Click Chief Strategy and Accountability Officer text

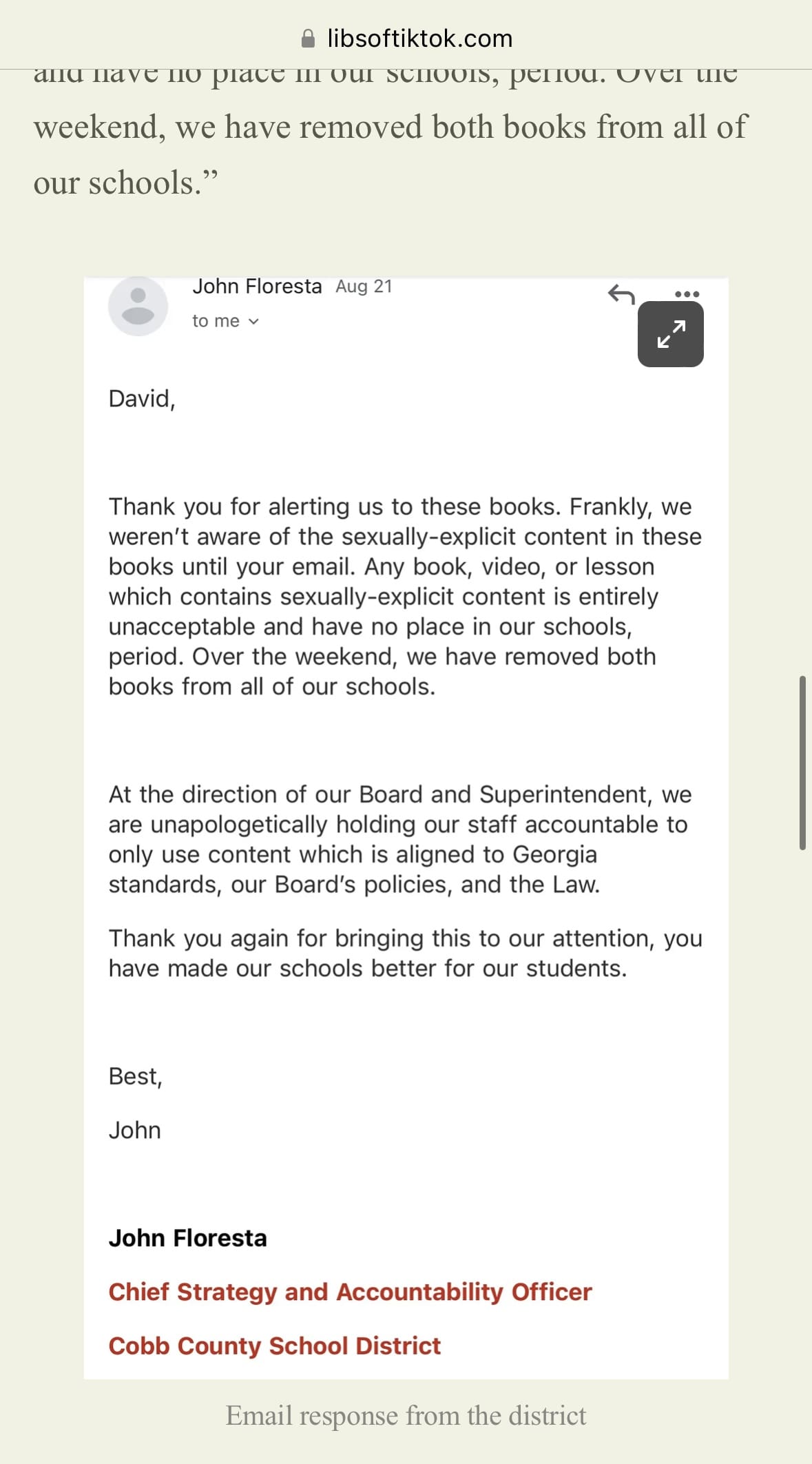(350, 1292)
